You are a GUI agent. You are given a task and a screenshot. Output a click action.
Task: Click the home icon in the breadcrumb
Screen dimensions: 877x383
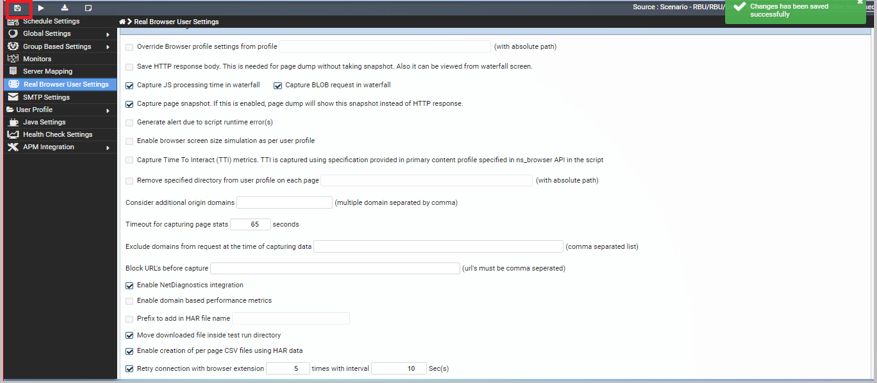tap(122, 21)
